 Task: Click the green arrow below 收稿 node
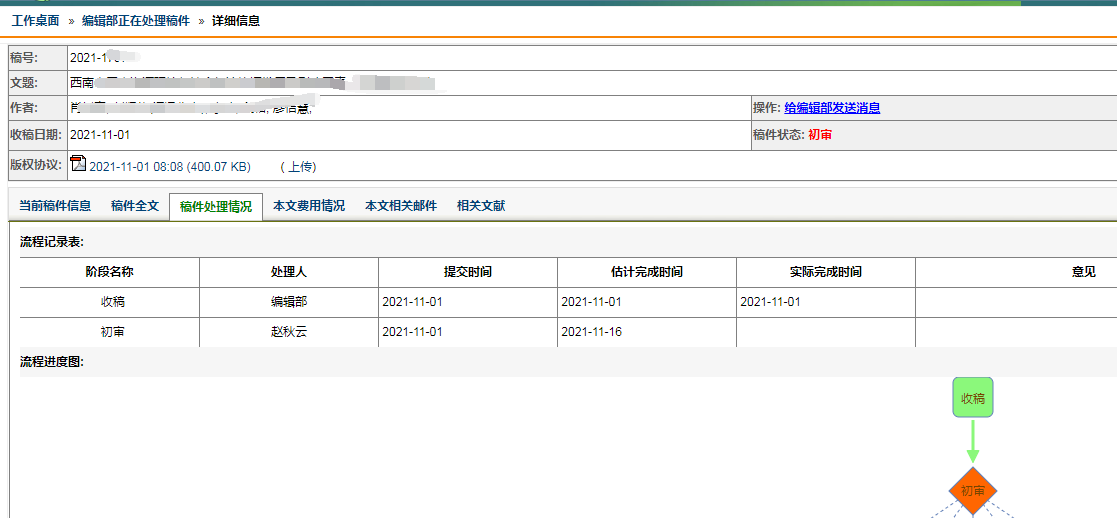[972, 441]
